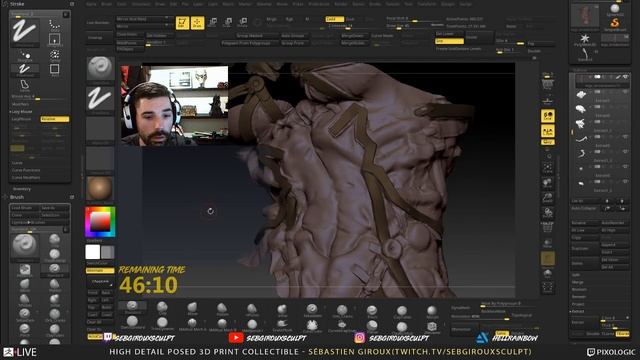Screen dimensions: 640x360
Task: Open current brush thumbnail on left shelf
Action: point(100,69)
